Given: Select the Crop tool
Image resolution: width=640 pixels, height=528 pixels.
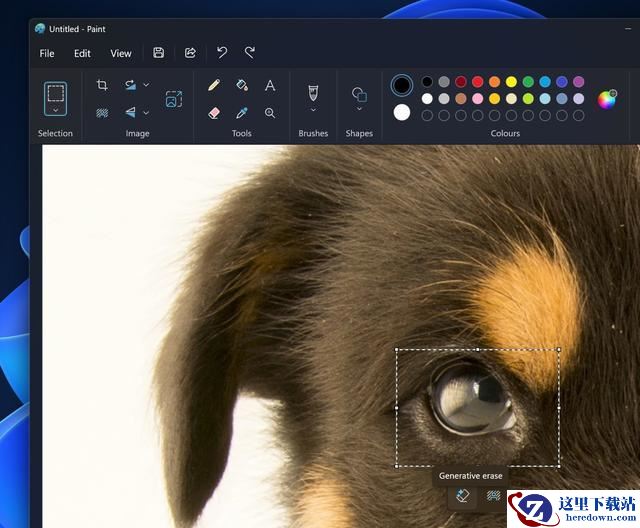Looking at the screenshot, I should click(102, 85).
